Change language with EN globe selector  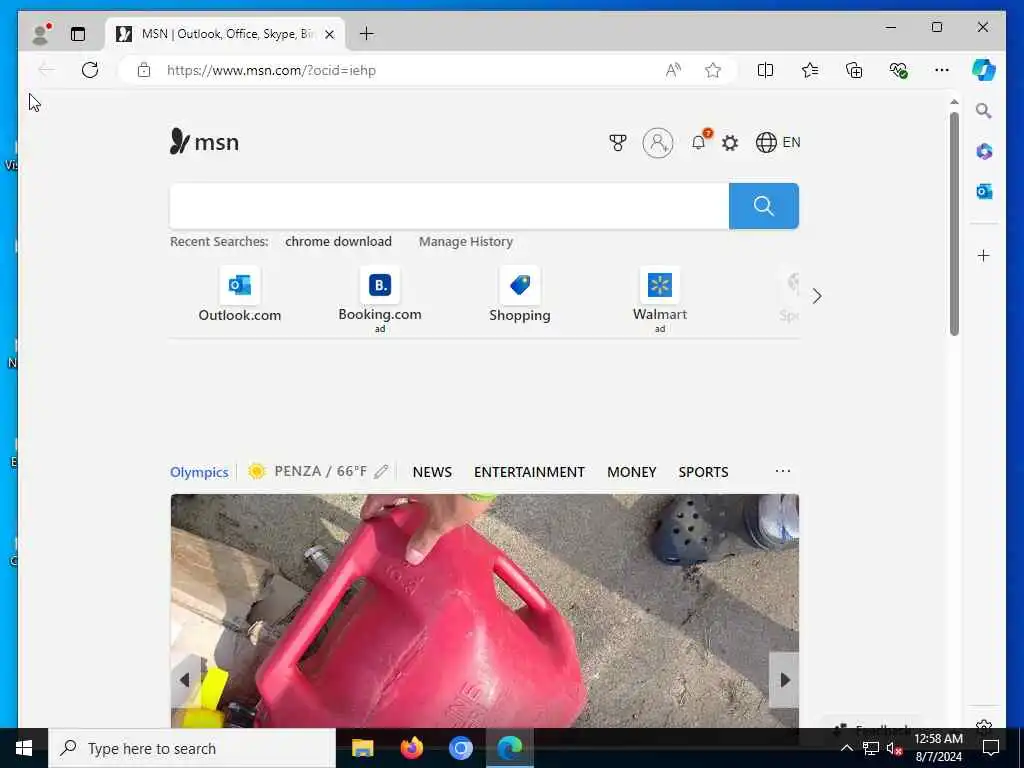click(778, 142)
